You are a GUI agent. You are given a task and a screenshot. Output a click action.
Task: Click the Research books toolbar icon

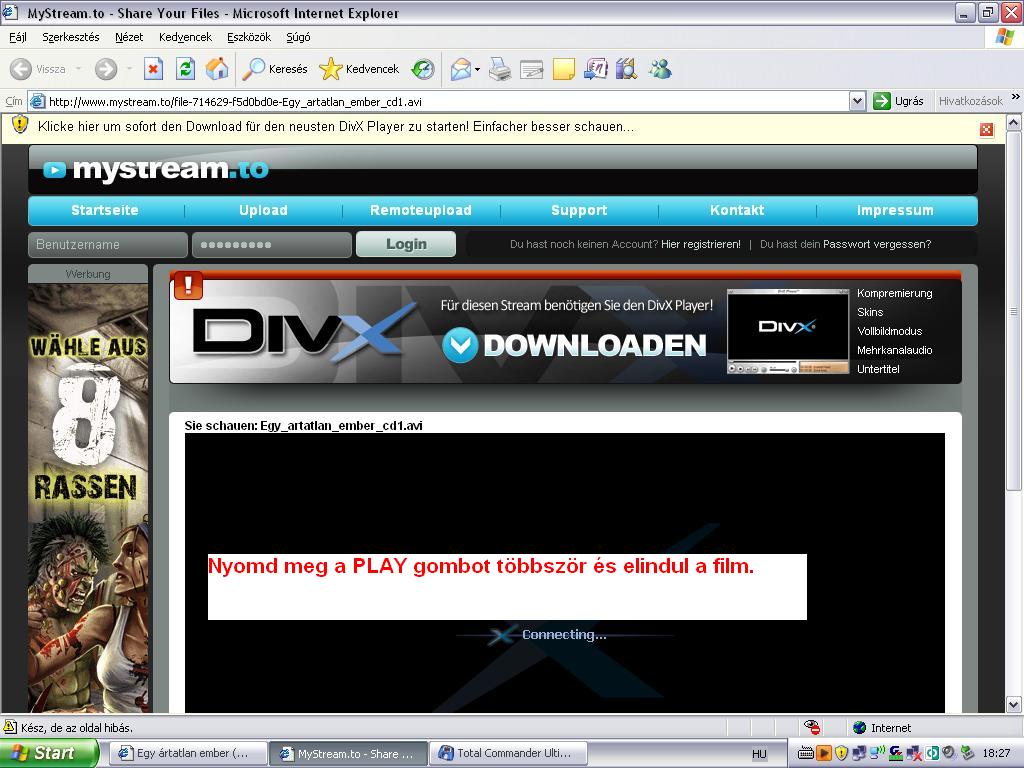(626, 69)
